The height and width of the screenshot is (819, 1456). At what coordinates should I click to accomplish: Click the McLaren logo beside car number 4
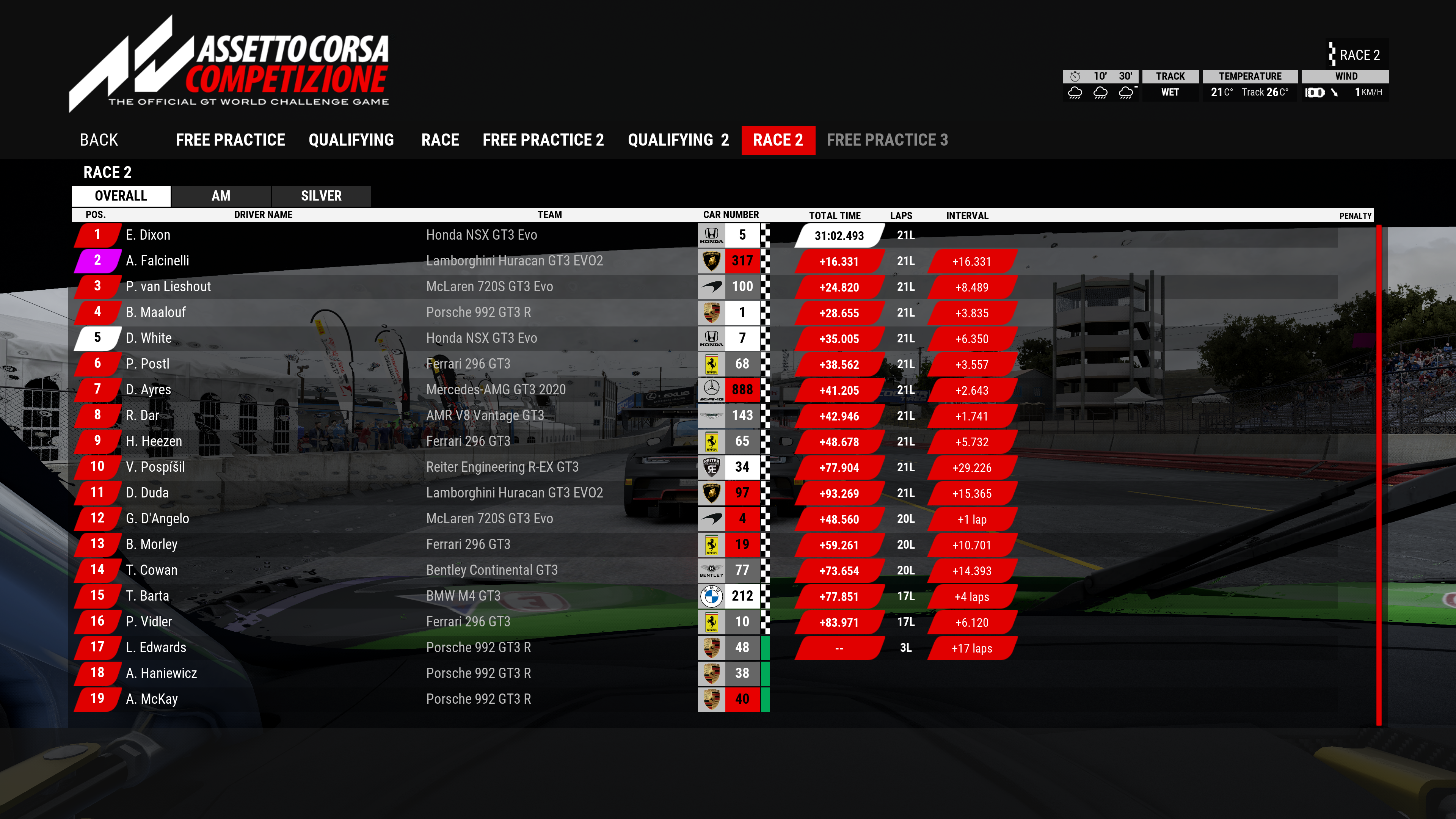pyautogui.click(x=711, y=519)
